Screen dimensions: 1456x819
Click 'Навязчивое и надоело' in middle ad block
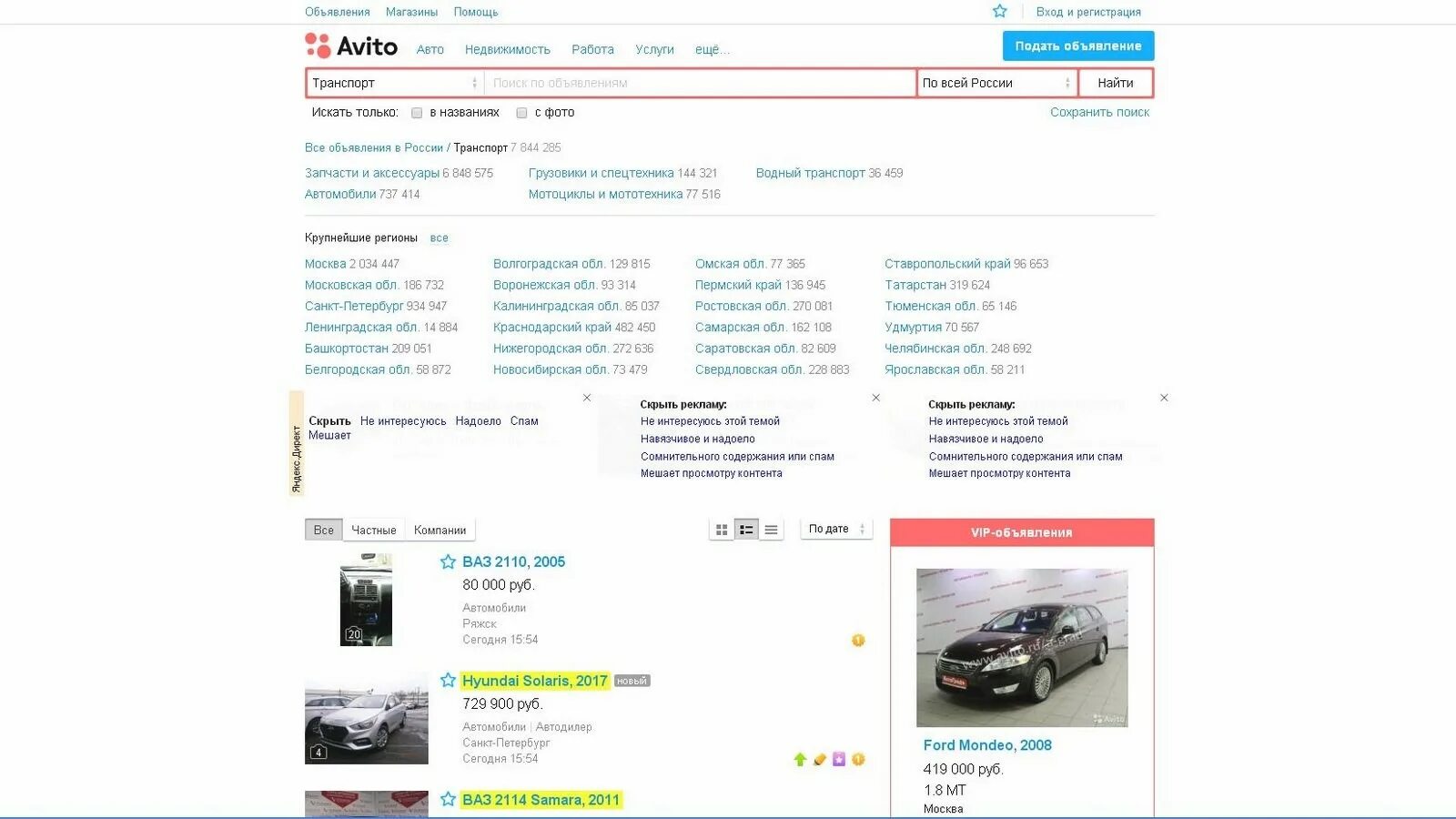(x=697, y=439)
